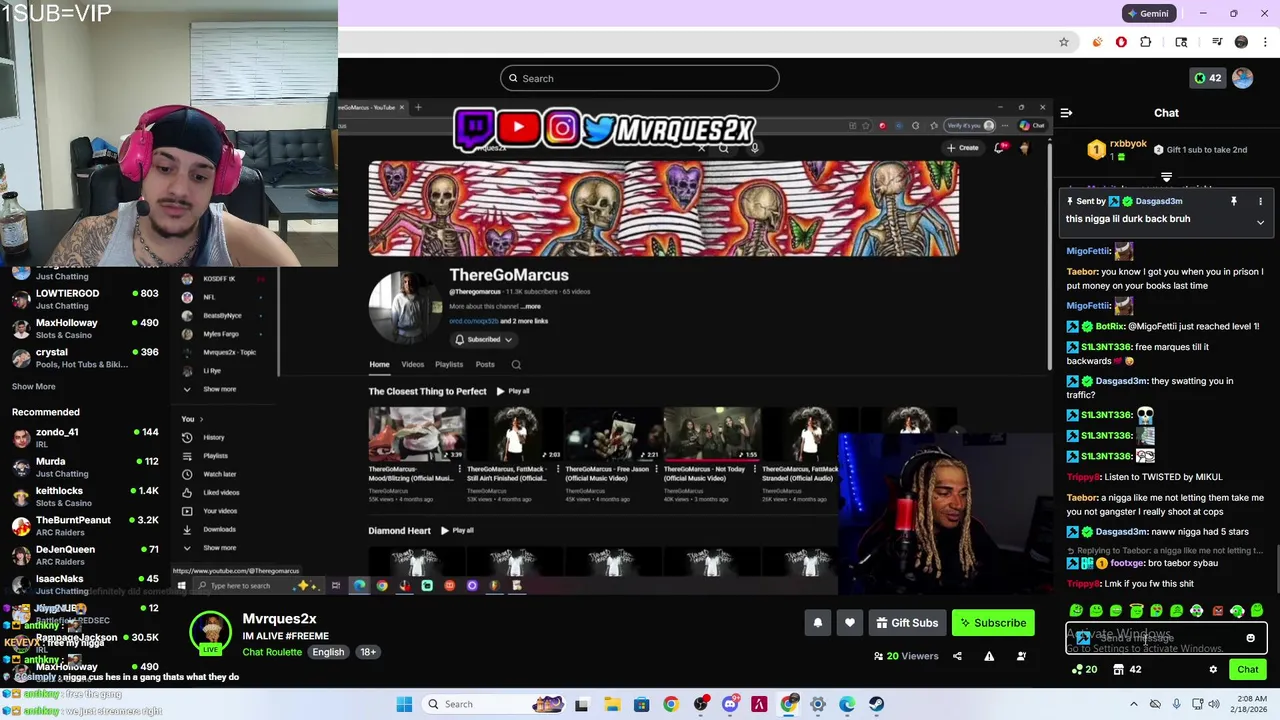Screen dimensions: 1280x720
Task: Open the Gemini button in Chrome title bar
Action: [x=1147, y=13]
